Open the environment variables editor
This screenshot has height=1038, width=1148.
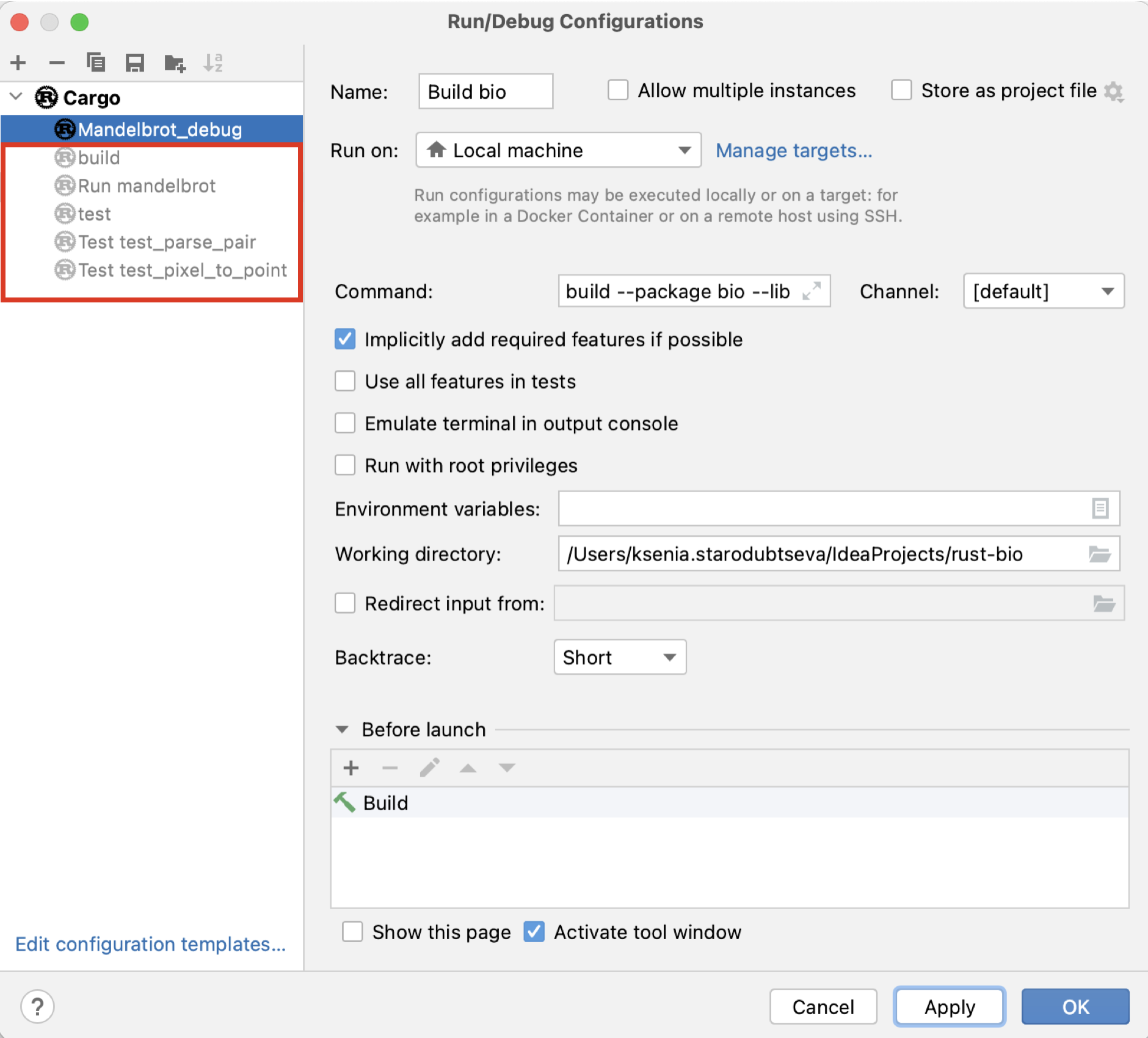pyautogui.click(x=1099, y=509)
